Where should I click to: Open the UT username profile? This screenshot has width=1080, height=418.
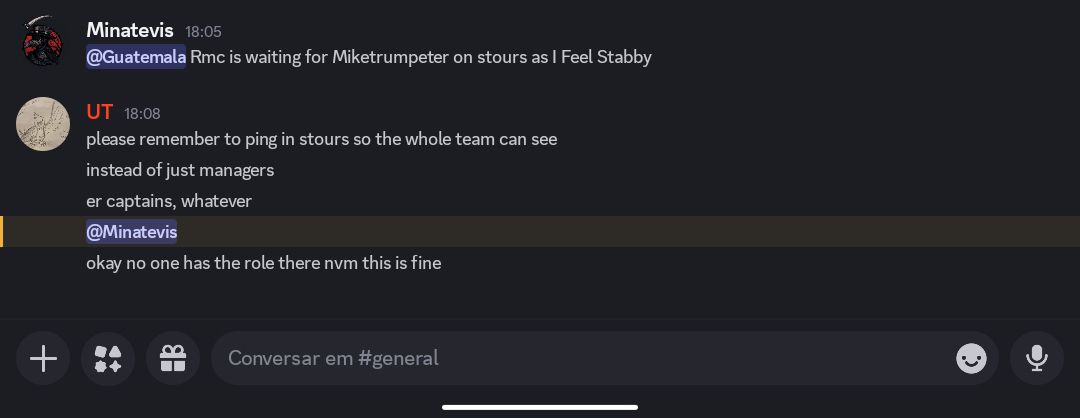point(99,112)
